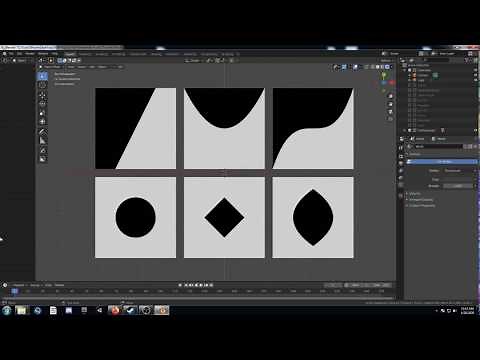
Task: Click the zoom view navigation icon
Action: (390, 96)
